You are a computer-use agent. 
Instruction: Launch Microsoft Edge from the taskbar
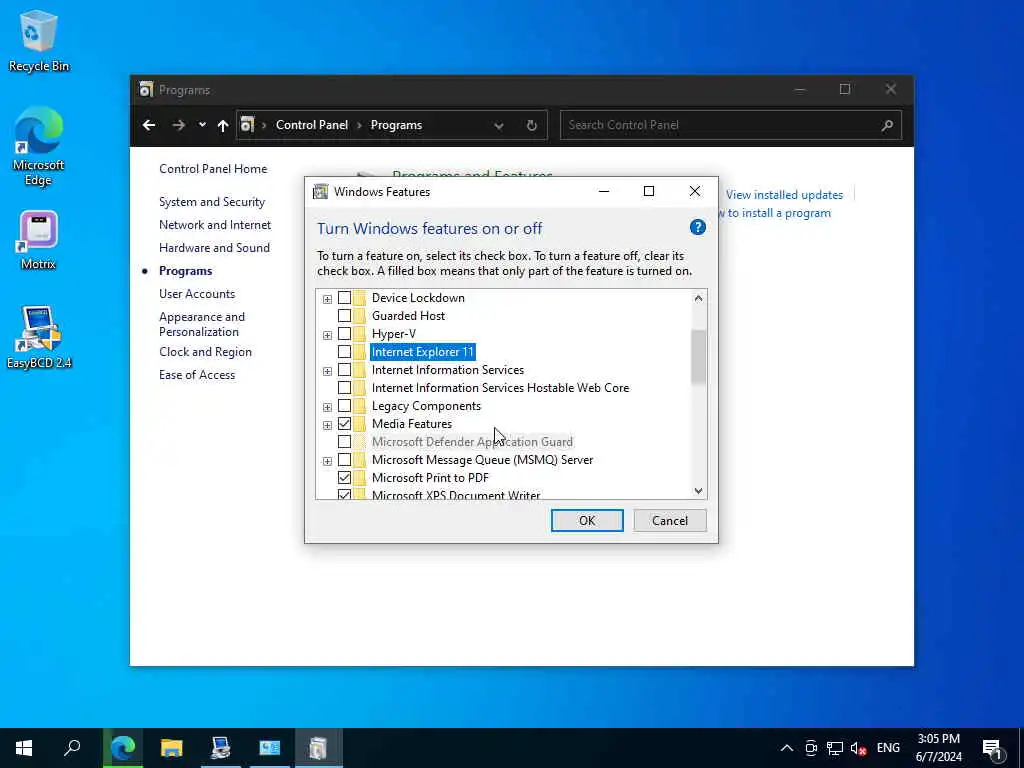pos(123,748)
